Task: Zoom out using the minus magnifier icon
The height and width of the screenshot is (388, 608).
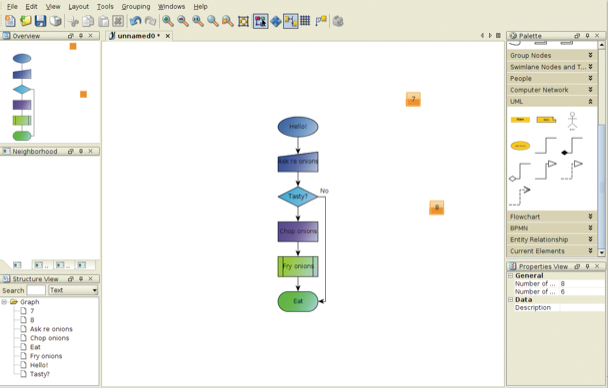Action: [183, 21]
